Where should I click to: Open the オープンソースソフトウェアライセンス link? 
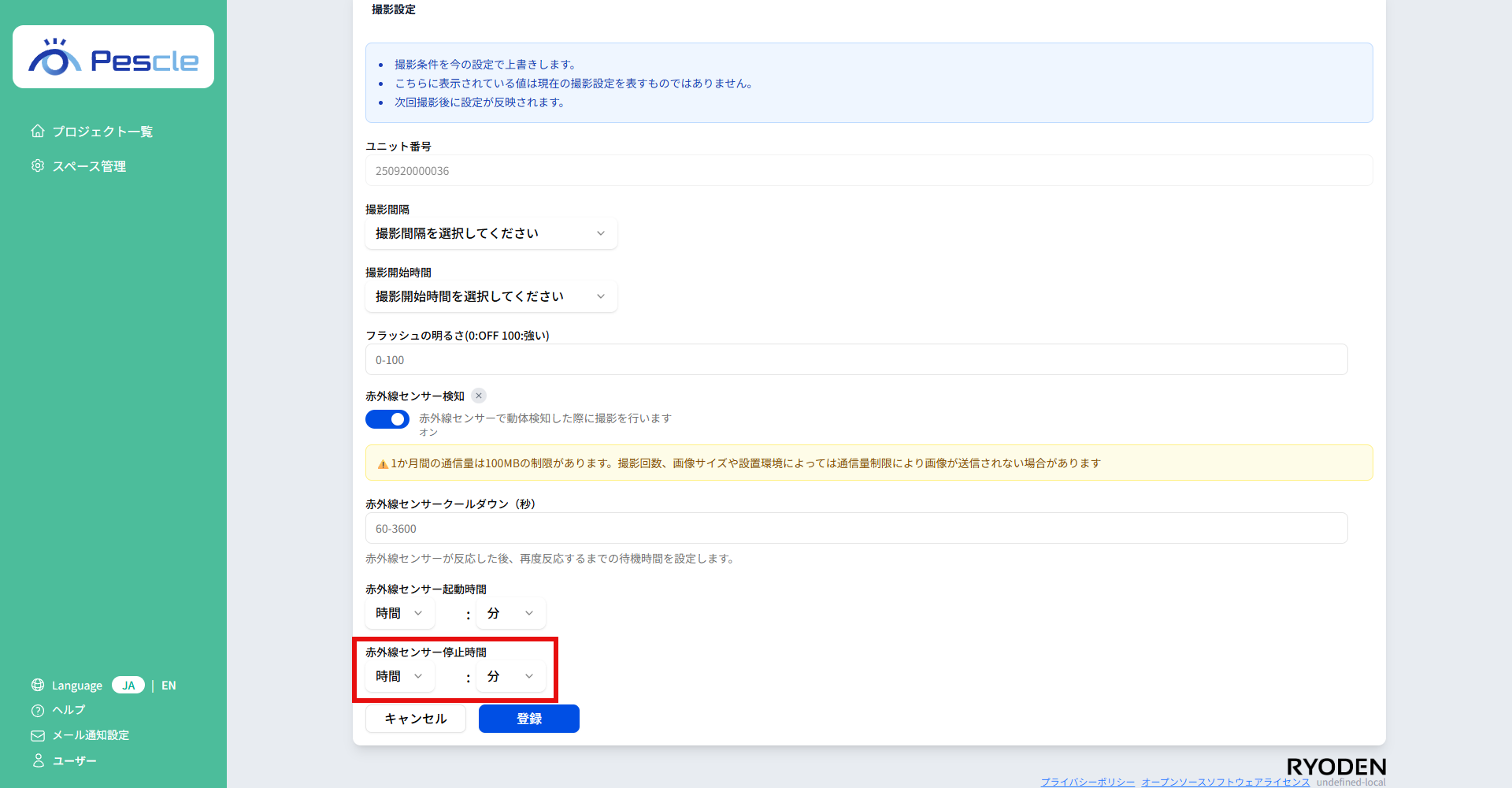[1226, 782]
